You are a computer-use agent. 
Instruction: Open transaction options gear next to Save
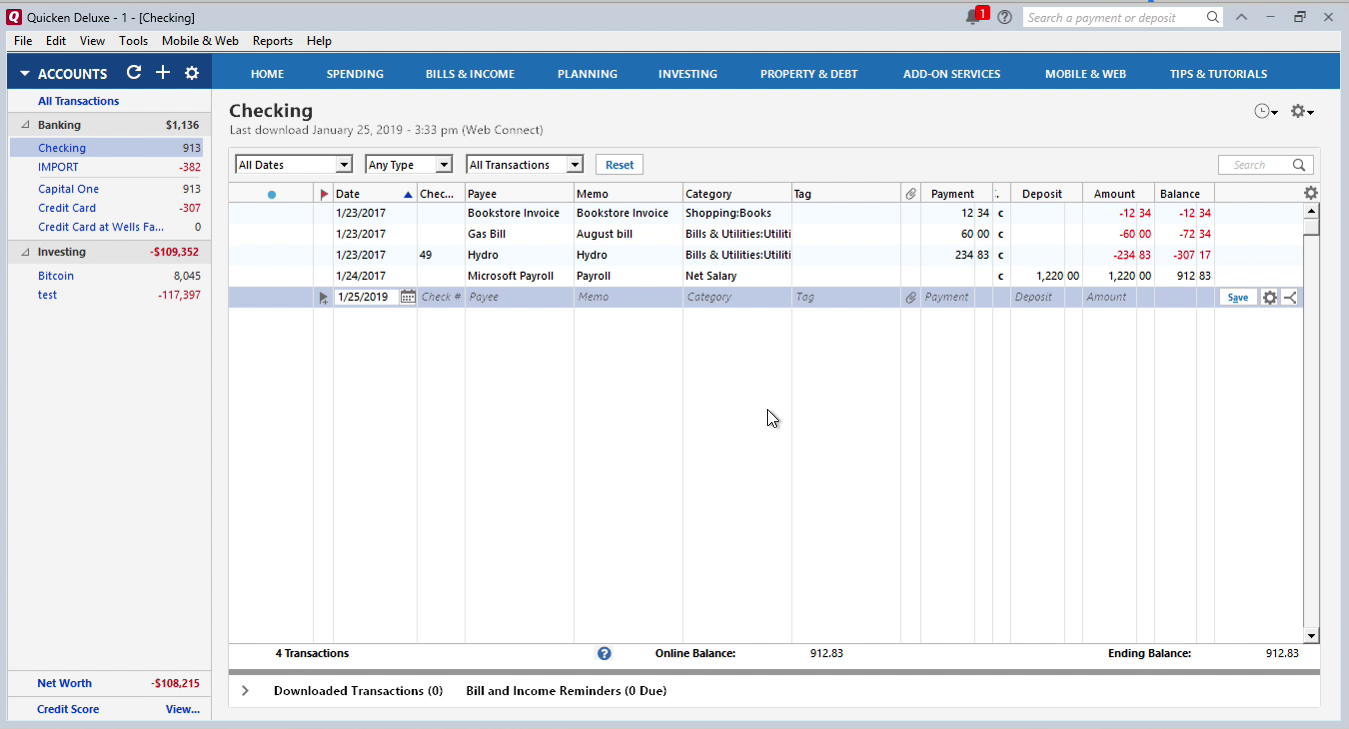[x=1270, y=297]
